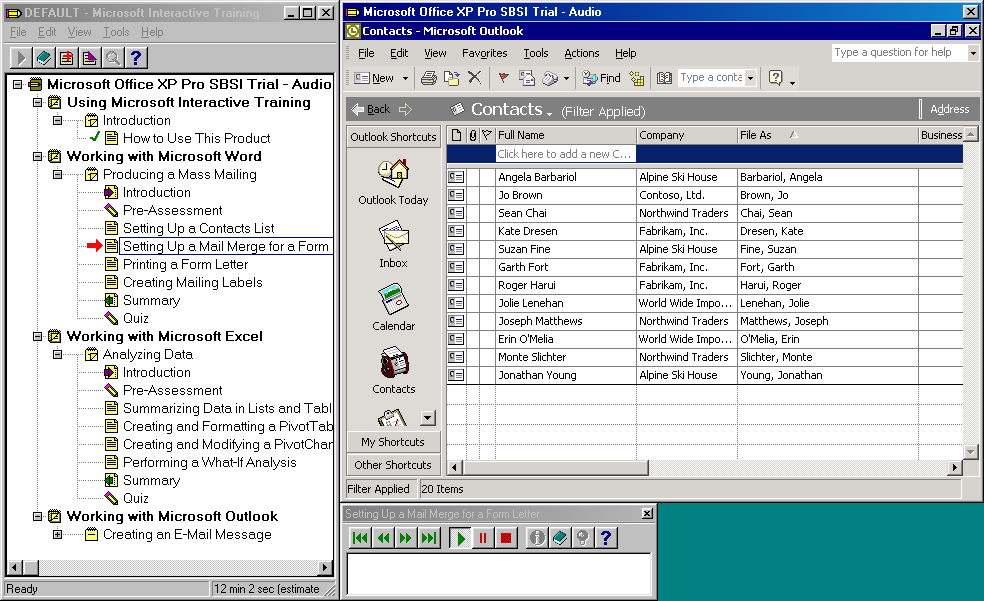Click Other Shortcuts group button
Screen dimensions: 984x601
click(x=393, y=465)
